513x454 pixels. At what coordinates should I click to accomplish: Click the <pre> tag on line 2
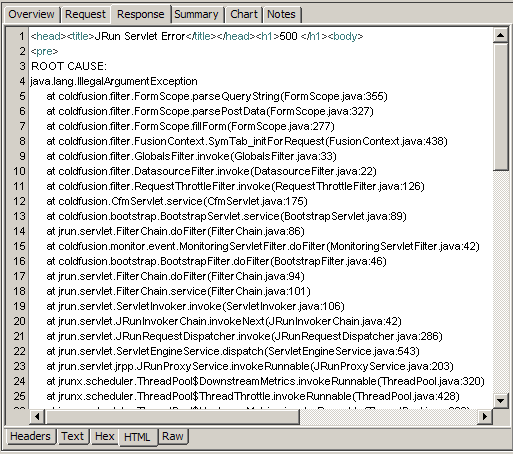(x=44, y=51)
